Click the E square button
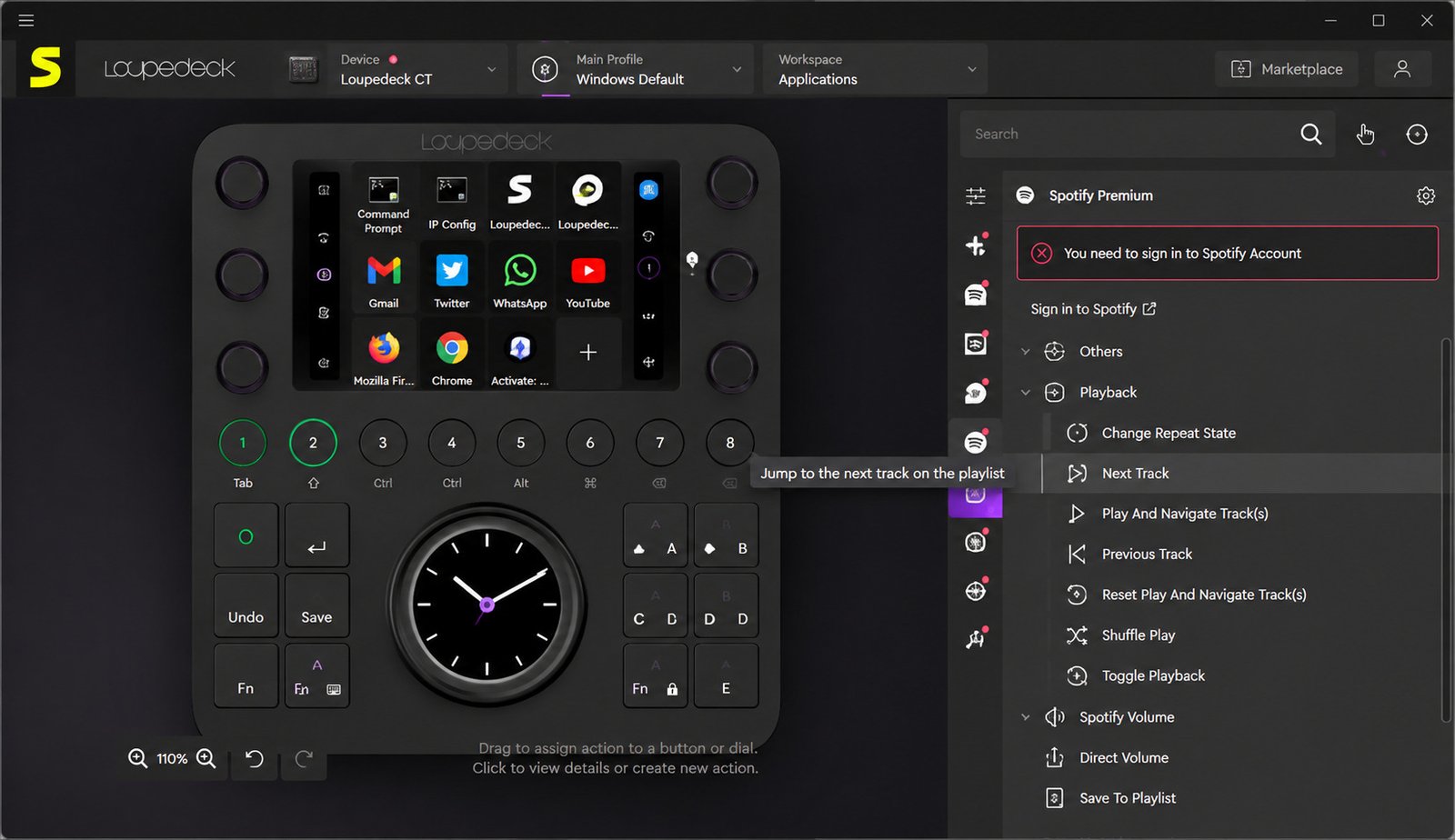The height and width of the screenshot is (840, 1455). coord(726,675)
